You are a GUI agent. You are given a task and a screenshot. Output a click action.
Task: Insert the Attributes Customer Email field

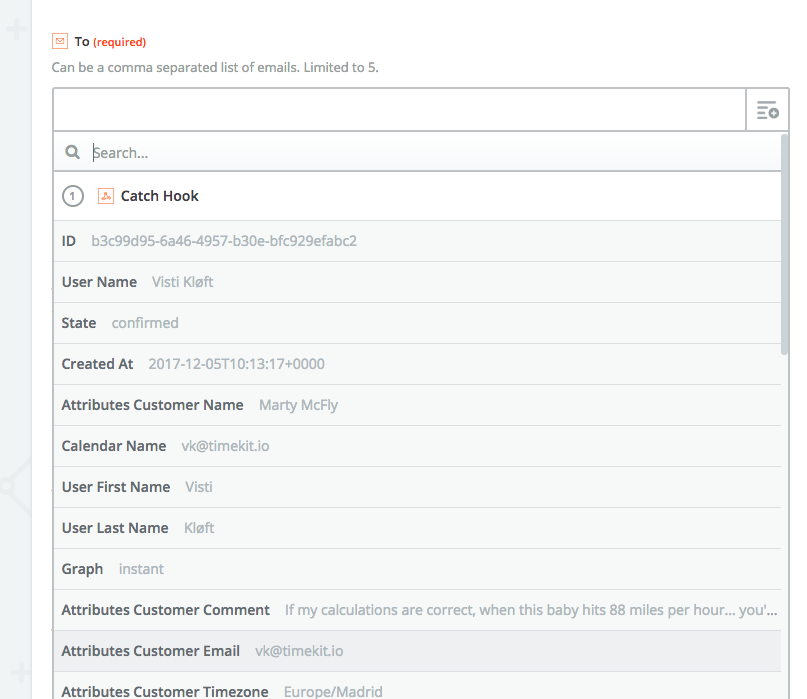click(417, 651)
